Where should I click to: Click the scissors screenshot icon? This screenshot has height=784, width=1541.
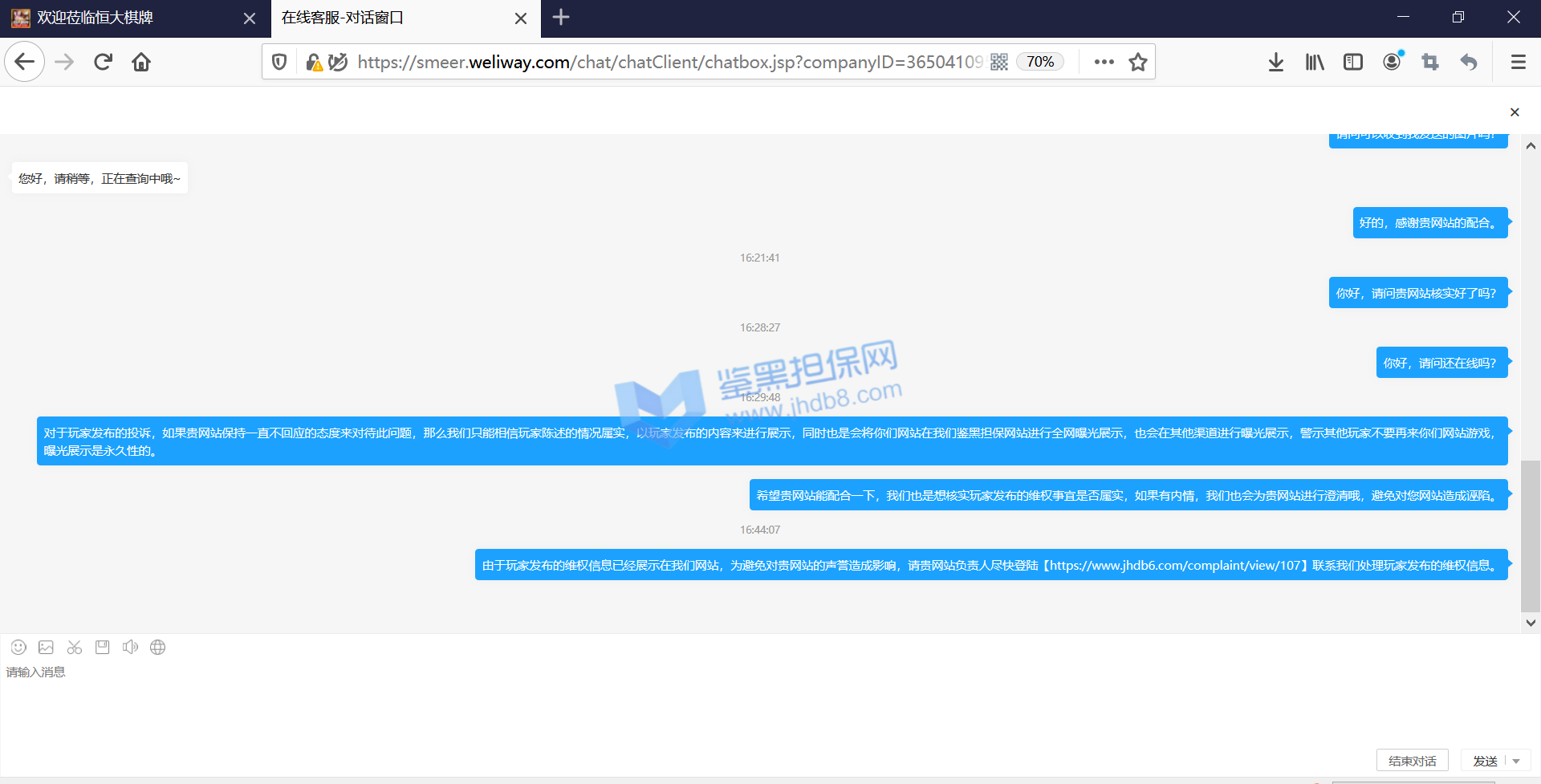(75, 647)
